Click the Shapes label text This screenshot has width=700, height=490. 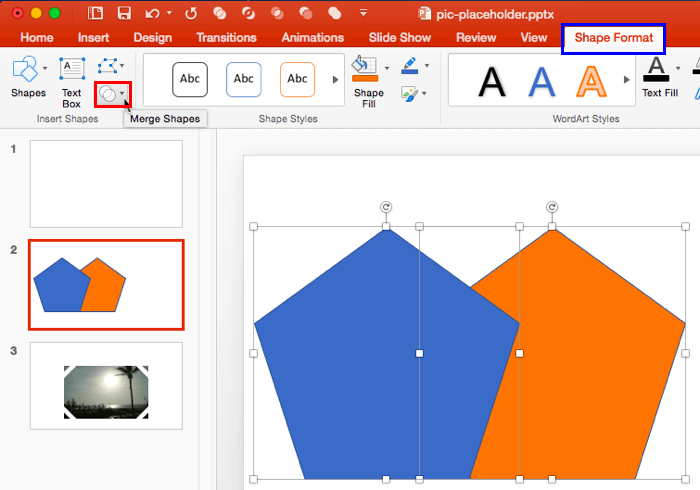(x=28, y=93)
